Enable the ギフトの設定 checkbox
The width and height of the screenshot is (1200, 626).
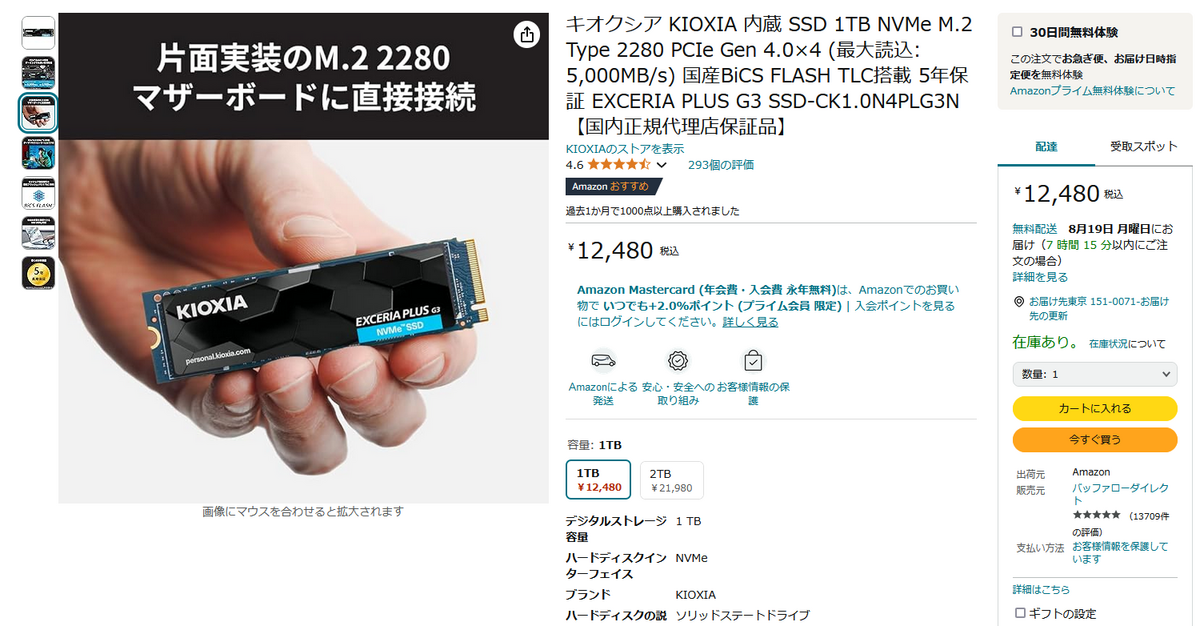[1020, 613]
